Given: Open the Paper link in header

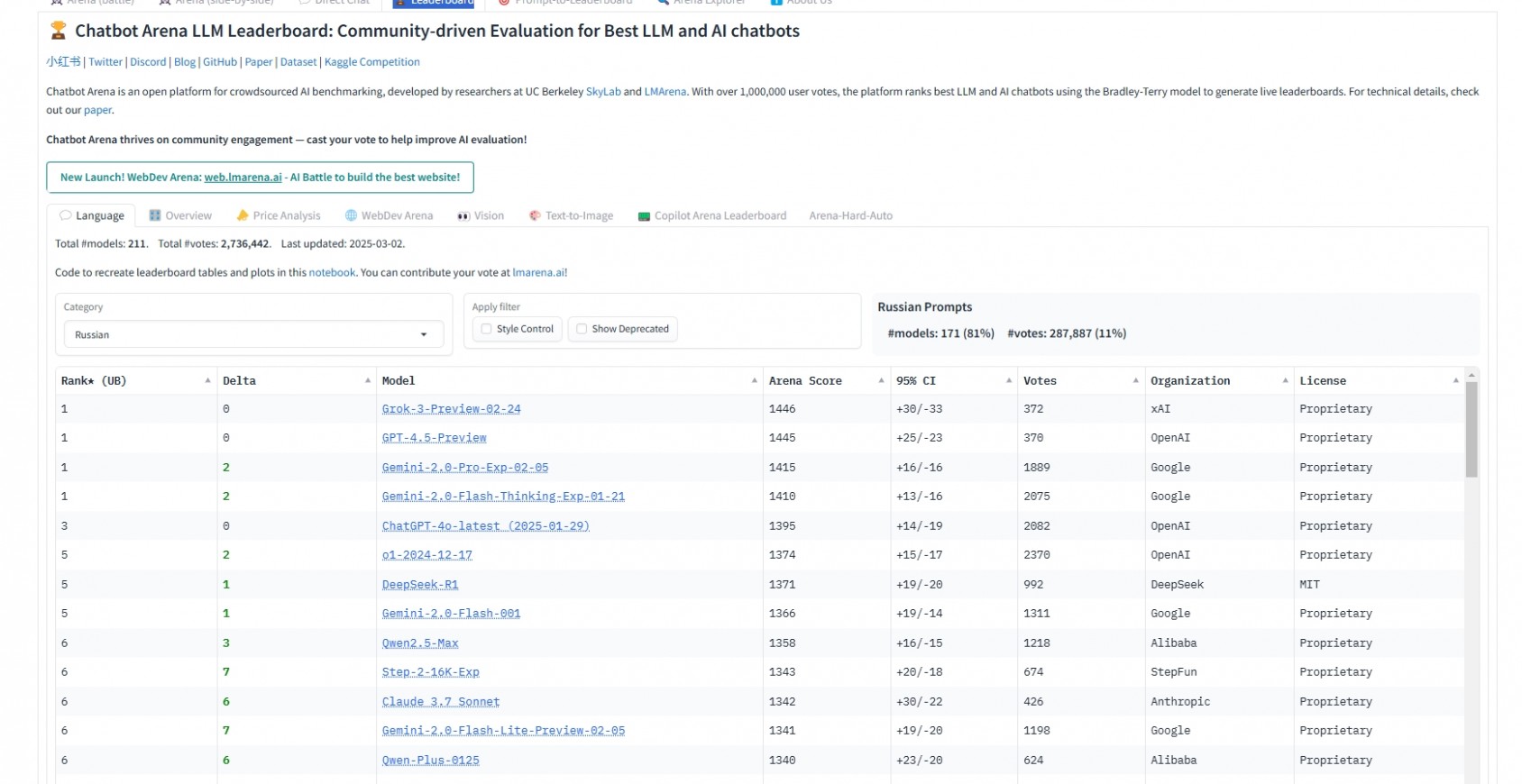Looking at the screenshot, I should (259, 62).
